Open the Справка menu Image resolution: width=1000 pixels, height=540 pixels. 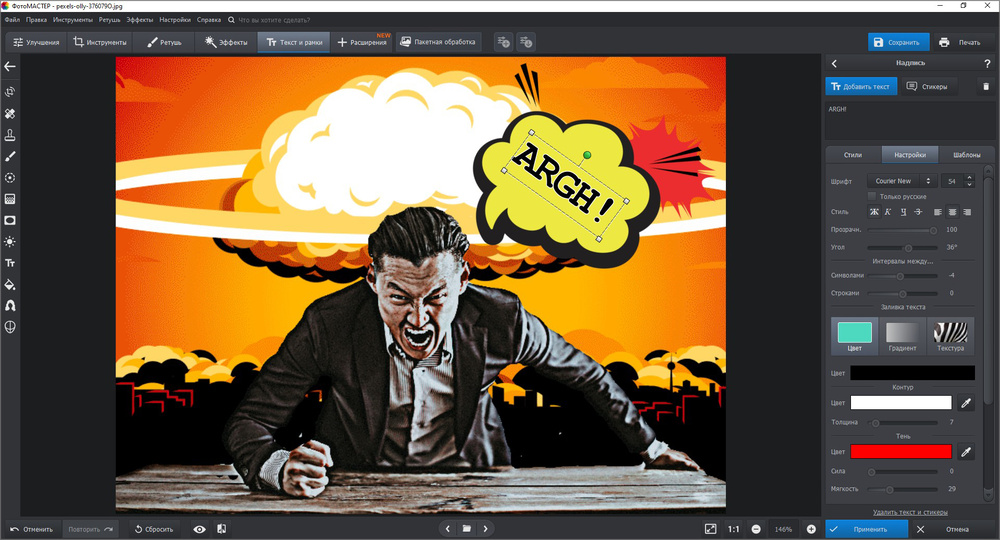[x=209, y=20]
